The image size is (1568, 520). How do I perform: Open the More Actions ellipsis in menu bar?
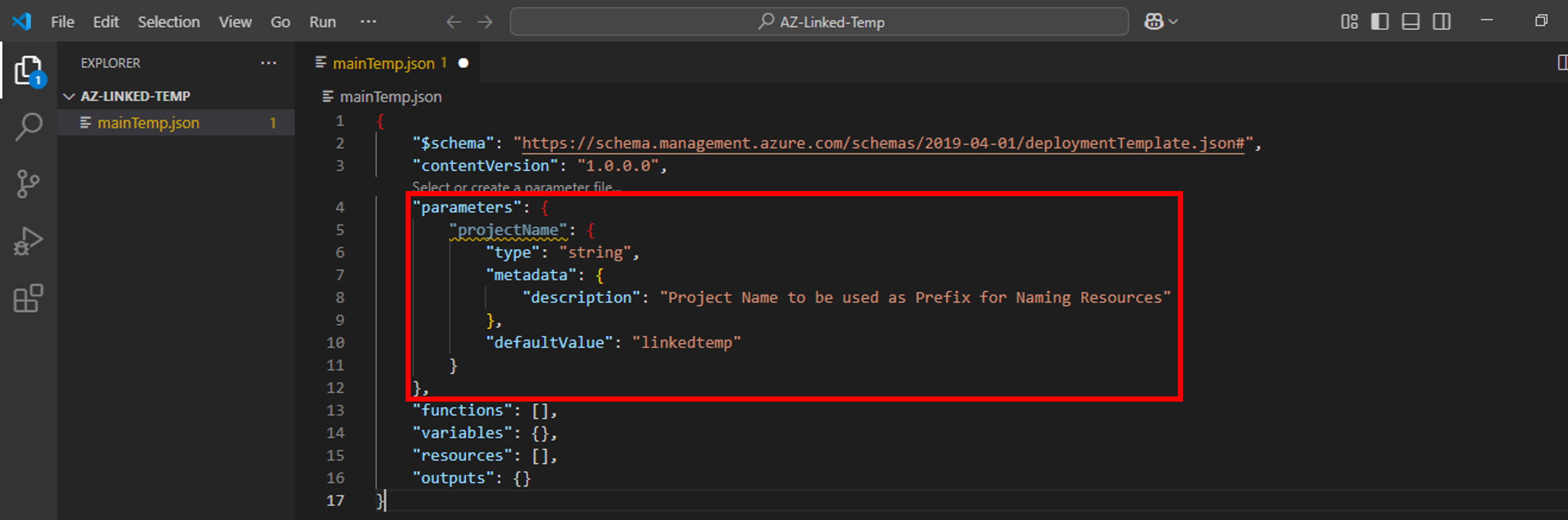[368, 21]
